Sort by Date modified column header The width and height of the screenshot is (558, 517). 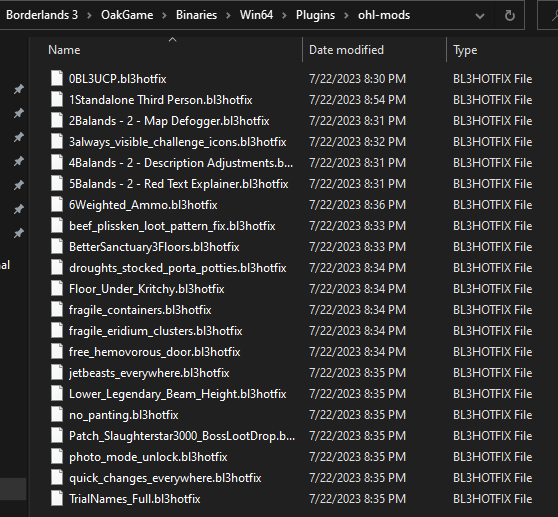pos(346,50)
